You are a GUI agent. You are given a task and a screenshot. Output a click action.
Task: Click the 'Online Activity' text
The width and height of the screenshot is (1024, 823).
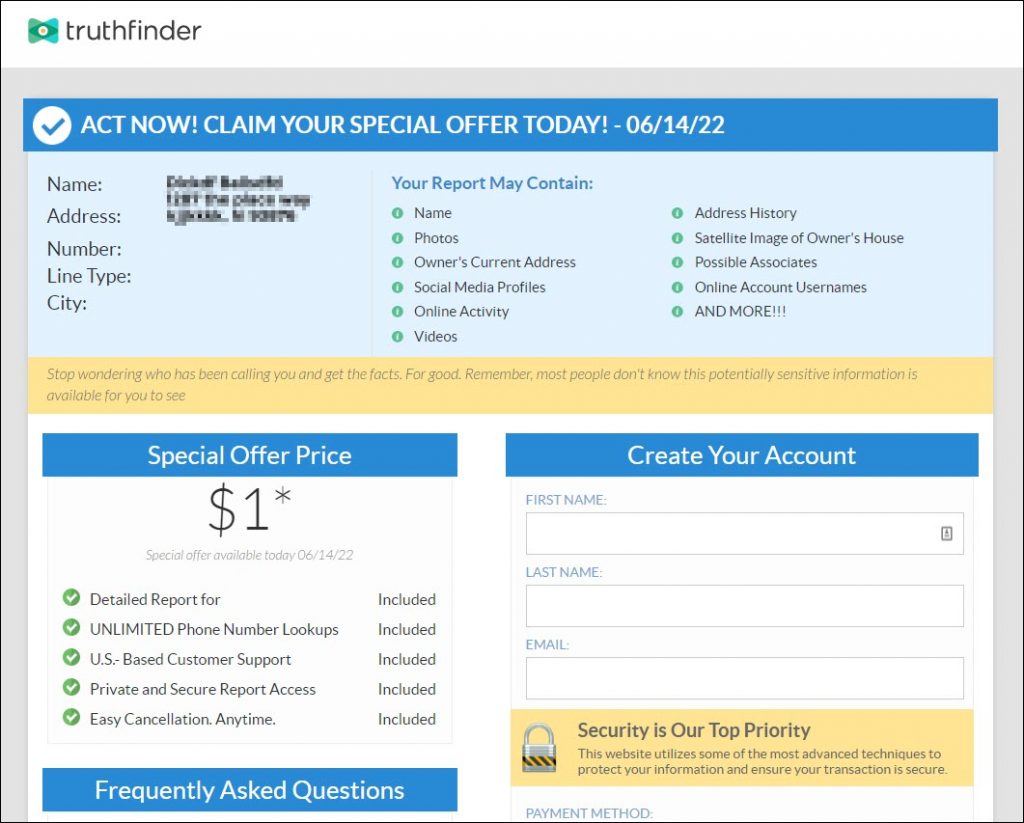[461, 312]
